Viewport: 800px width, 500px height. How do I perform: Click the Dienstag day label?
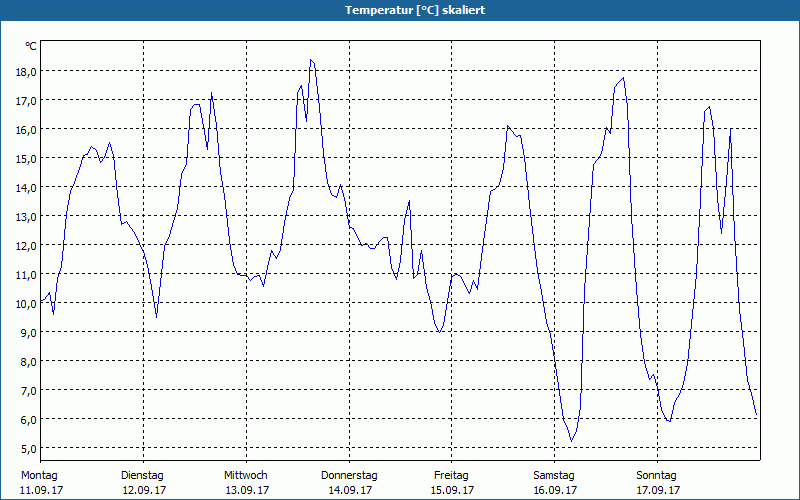coord(142,476)
